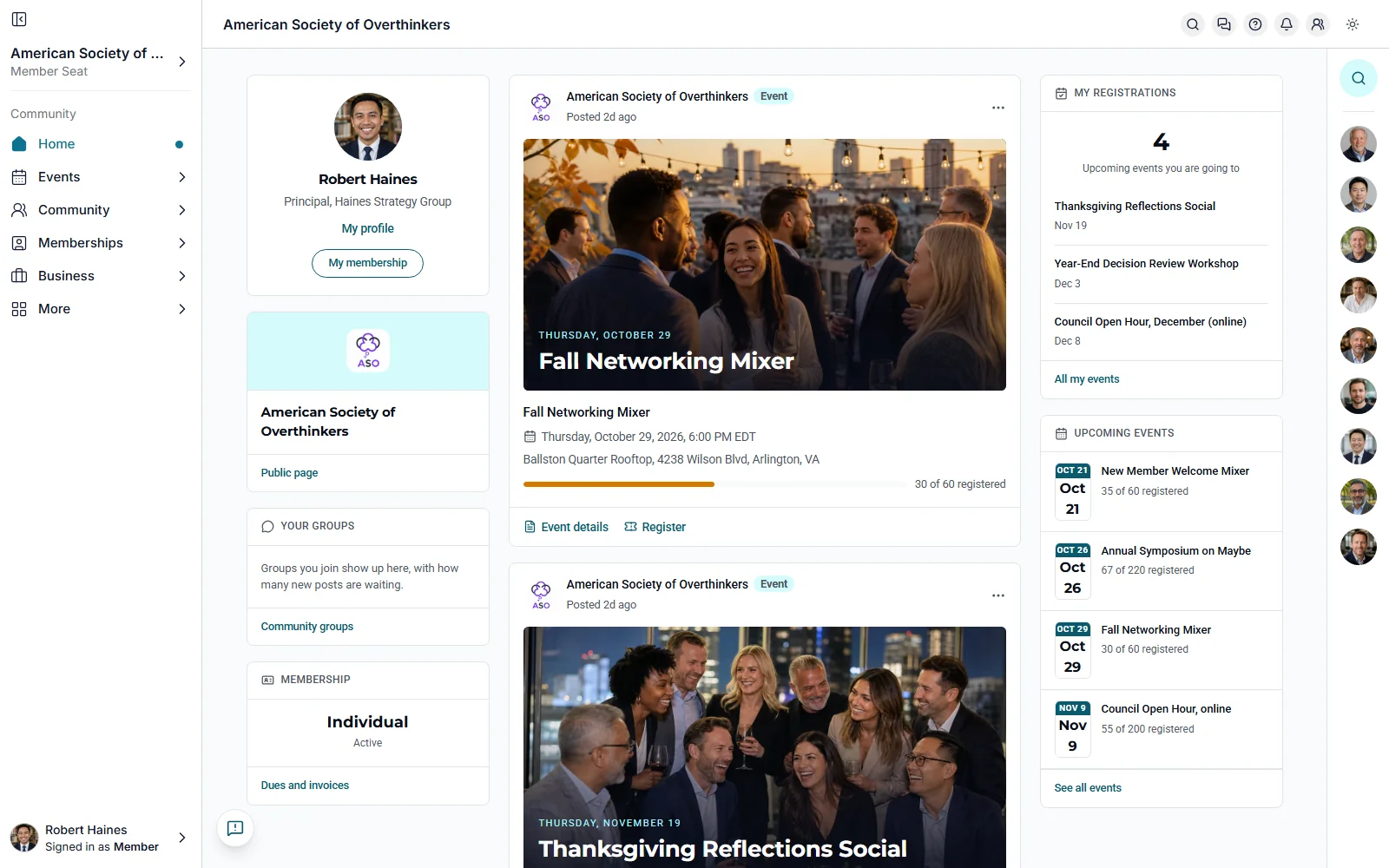
Task: Click the My membership button
Action: point(367,263)
